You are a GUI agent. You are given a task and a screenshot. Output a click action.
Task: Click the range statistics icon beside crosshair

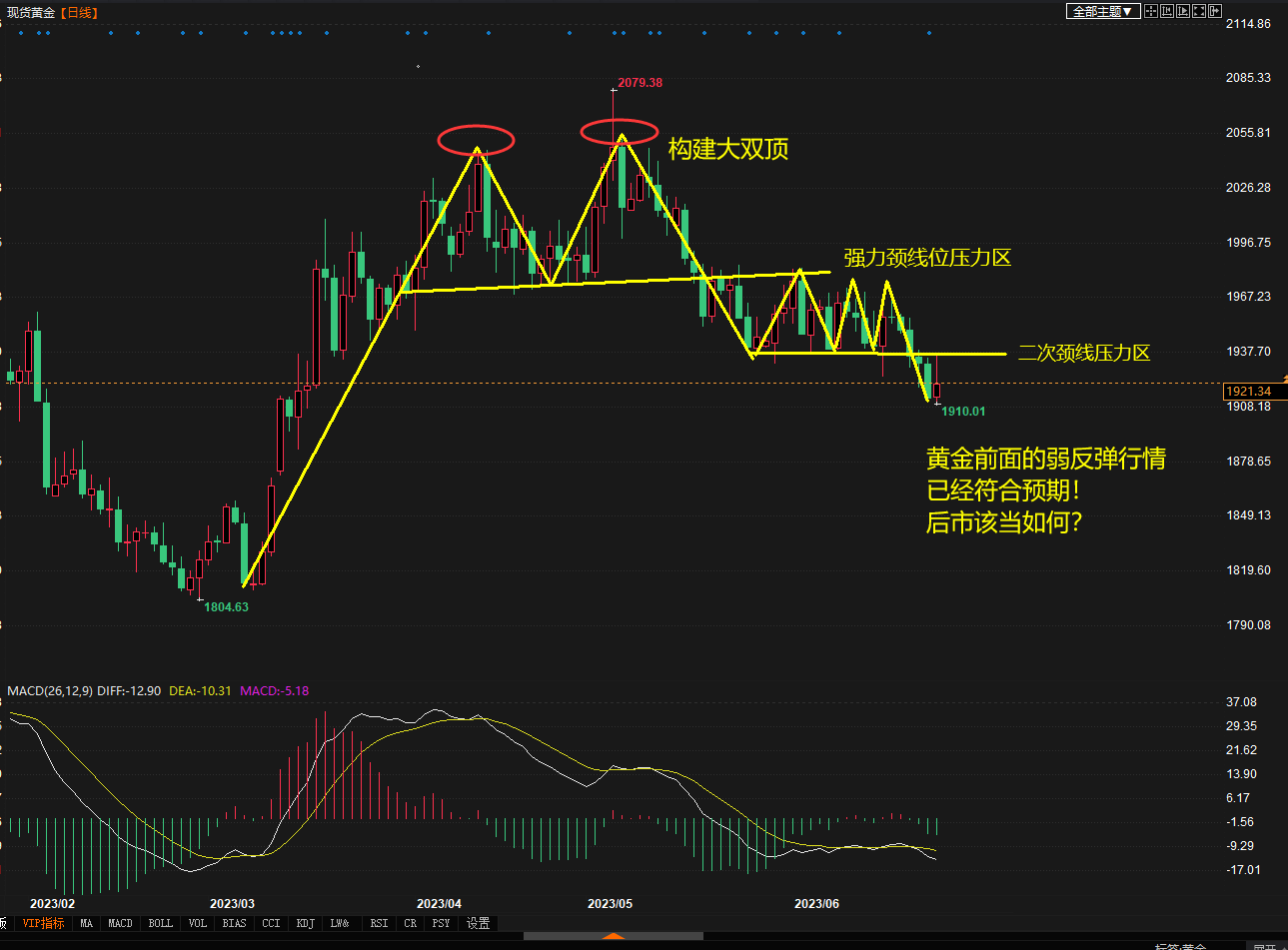pyautogui.click(x=1167, y=11)
